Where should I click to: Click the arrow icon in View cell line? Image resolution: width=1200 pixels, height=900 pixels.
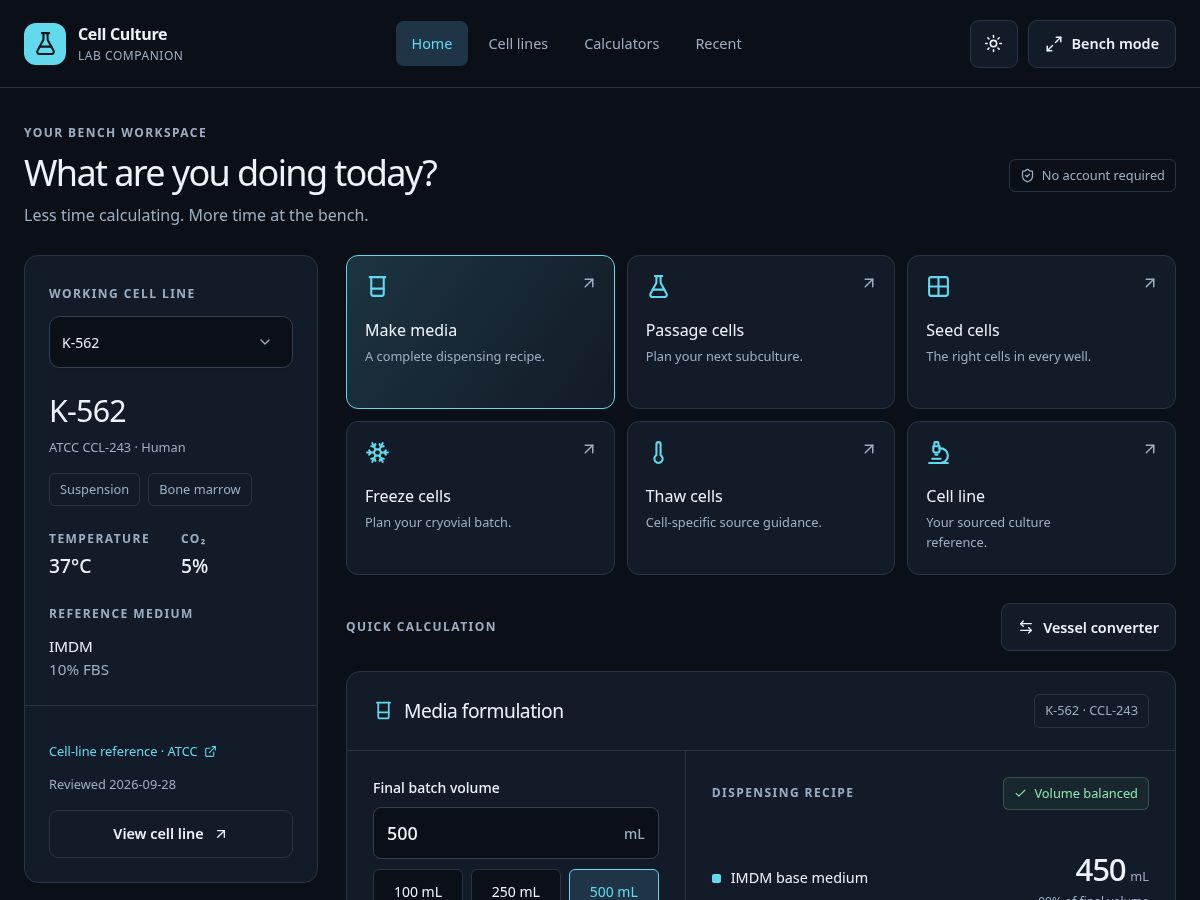click(221, 834)
